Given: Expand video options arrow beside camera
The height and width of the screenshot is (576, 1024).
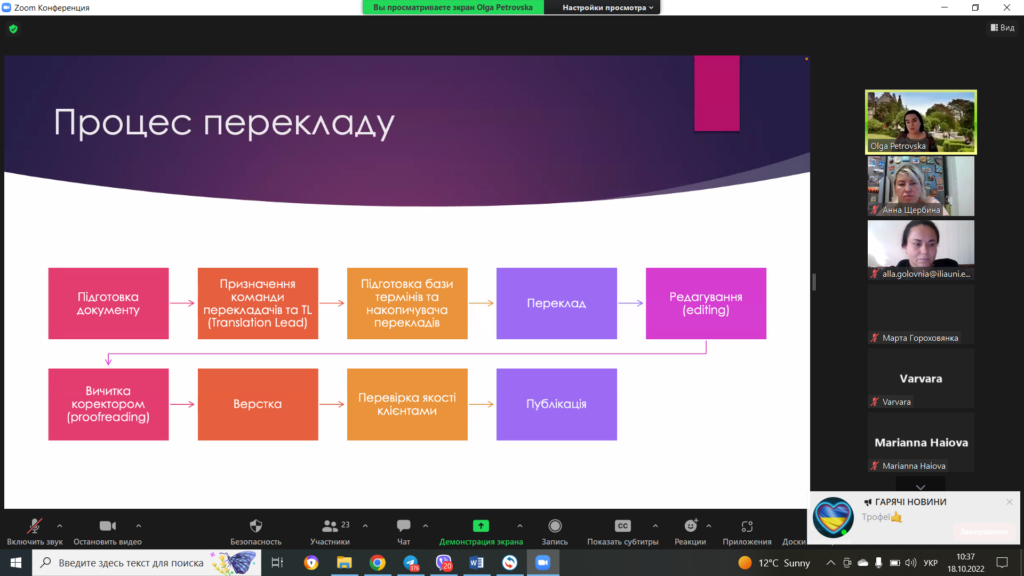Looking at the screenshot, I should tap(138, 525).
